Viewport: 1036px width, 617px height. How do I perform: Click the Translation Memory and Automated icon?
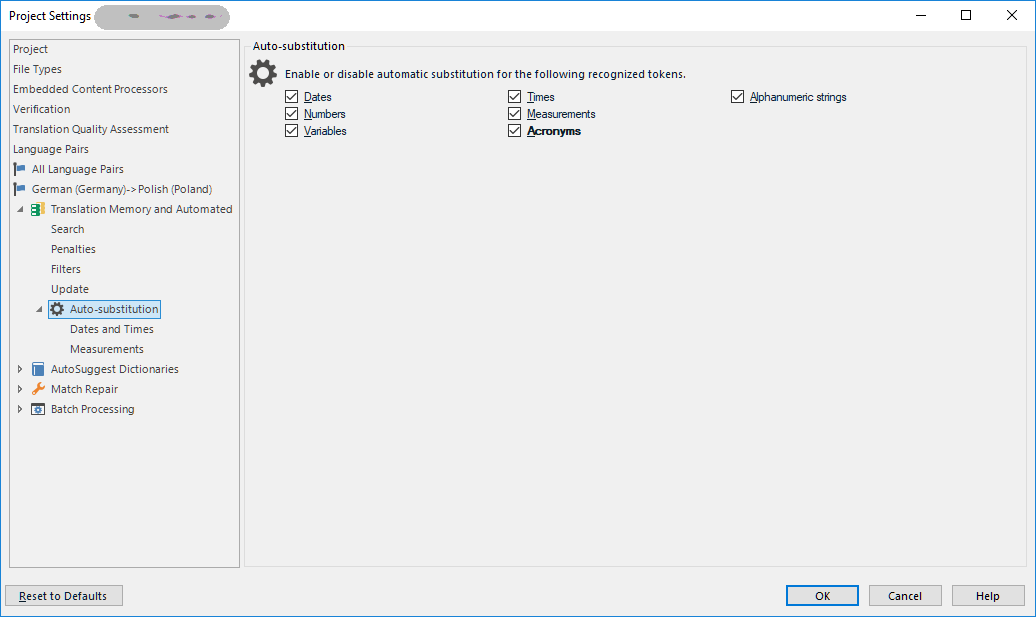[38, 209]
